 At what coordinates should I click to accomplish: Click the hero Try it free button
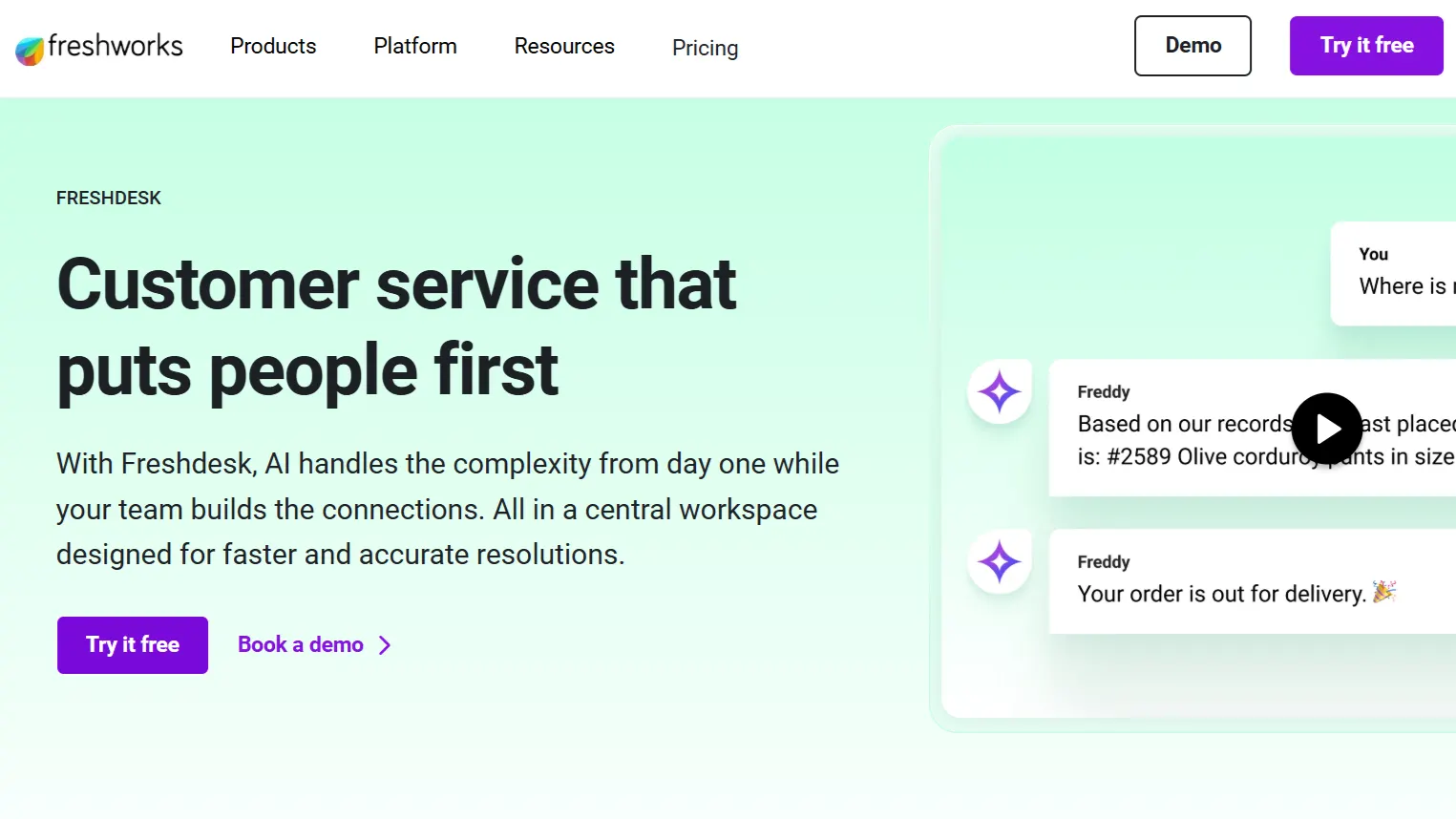click(133, 645)
